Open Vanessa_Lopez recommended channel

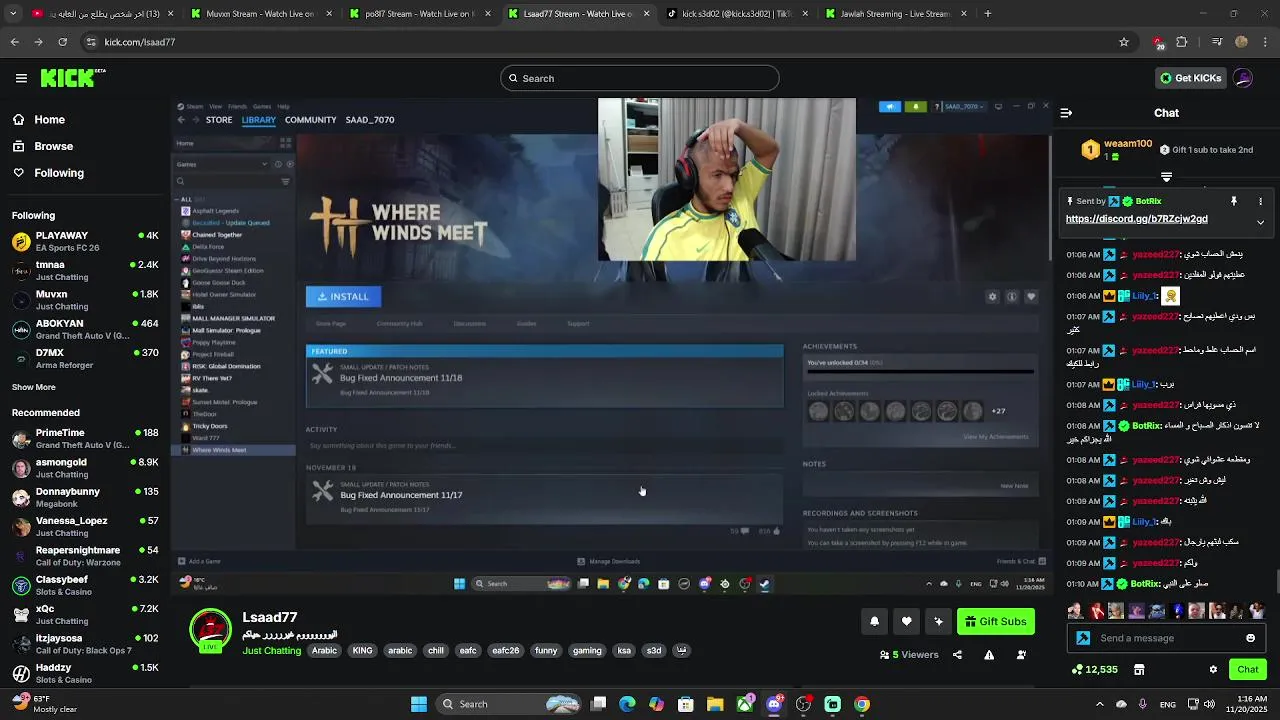tap(85, 526)
